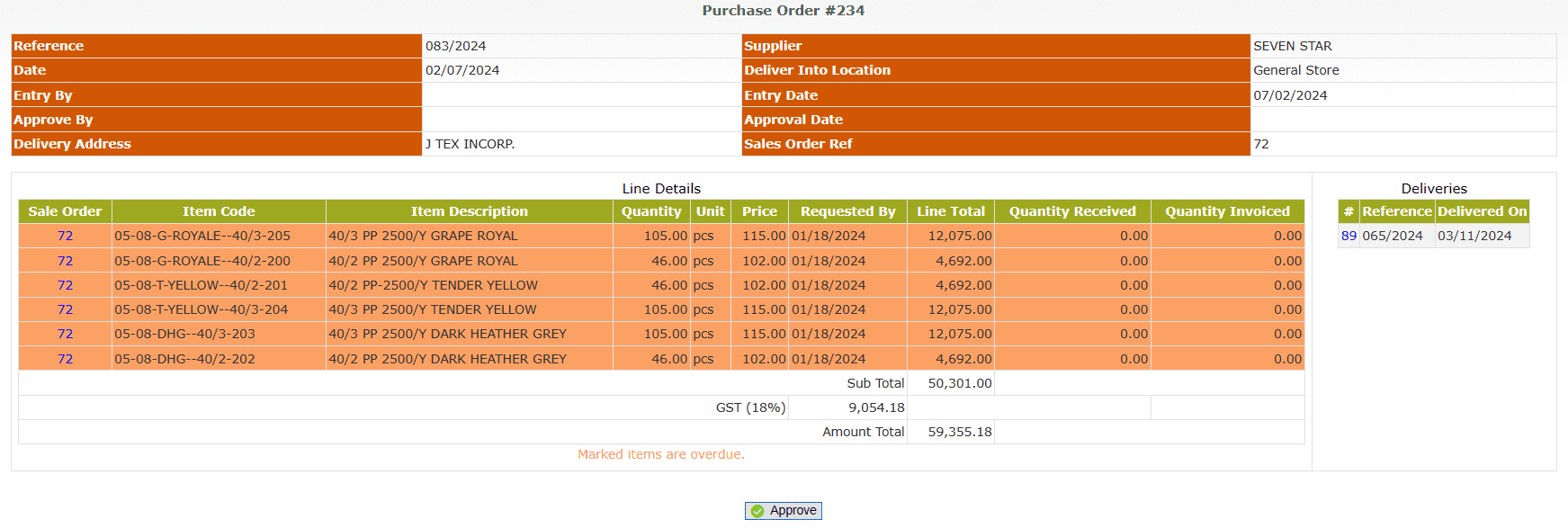This screenshot has height=528, width=1568.
Task: Click the 'Marked items are overdue' notice
Action: [660, 454]
